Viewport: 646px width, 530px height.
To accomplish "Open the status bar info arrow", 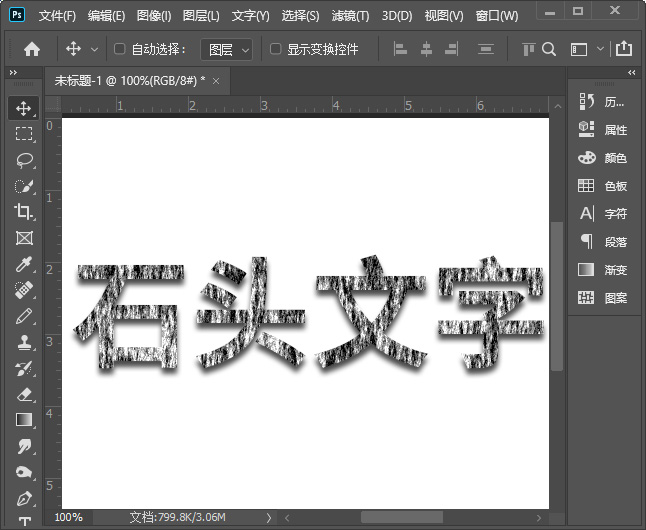I will point(269,518).
